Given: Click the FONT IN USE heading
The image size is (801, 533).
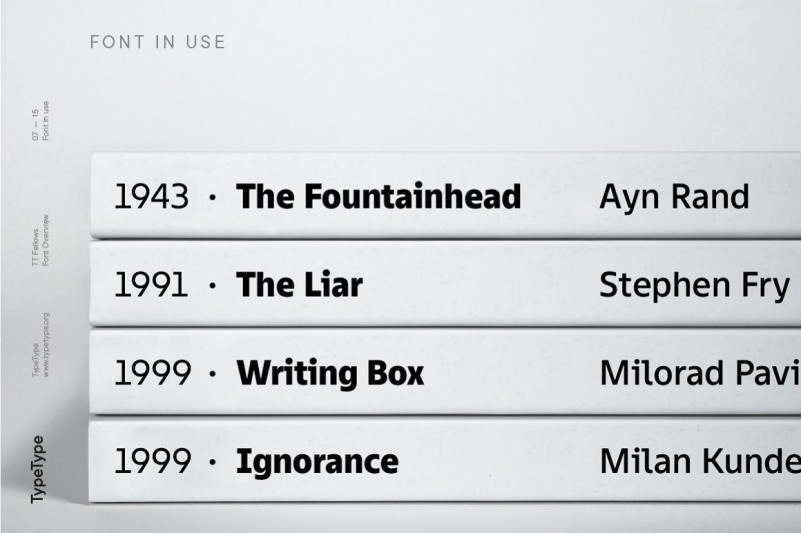Looking at the screenshot, I should pos(157,42).
